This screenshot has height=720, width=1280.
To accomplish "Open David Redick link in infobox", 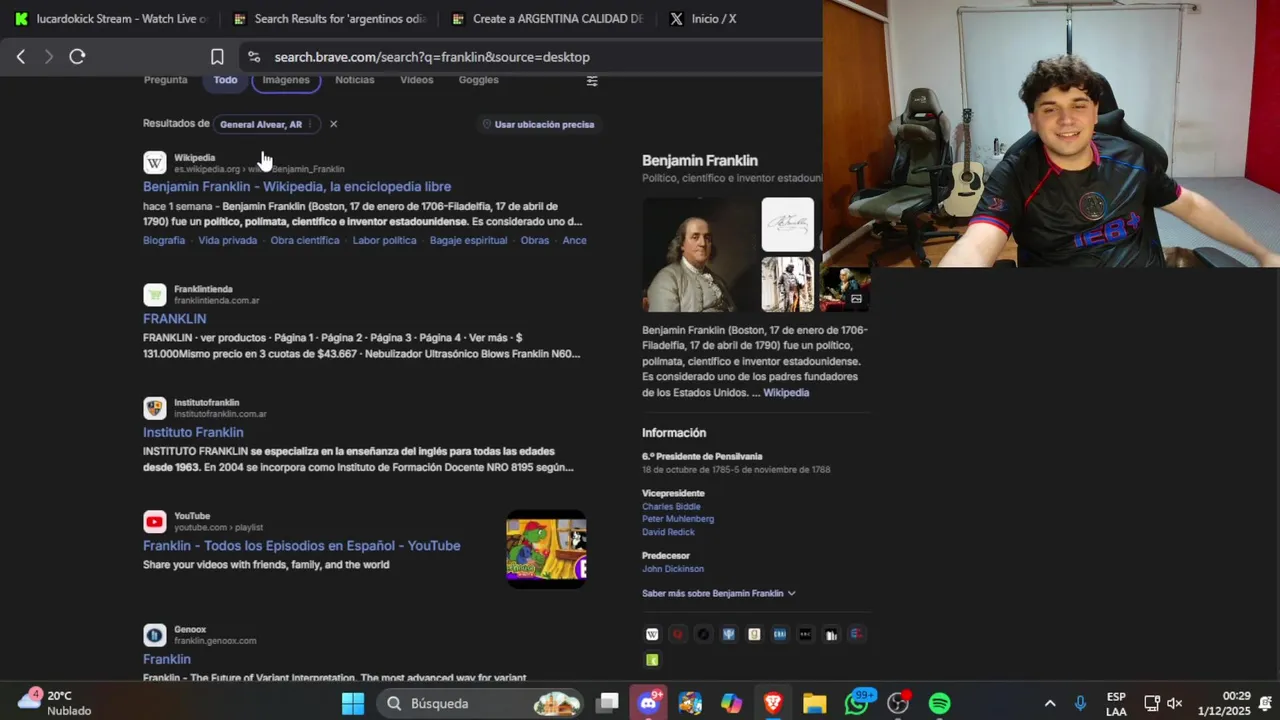I will point(668,532).
